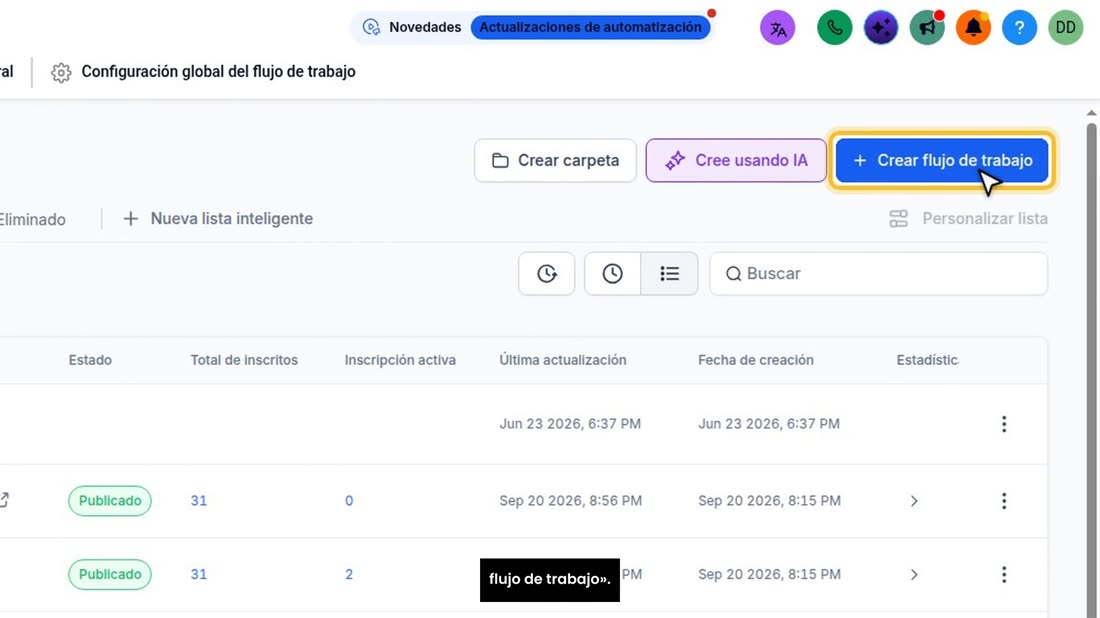Click the Inscripción activa column header
Image resolution: width=1100 pixels, height=618 pixels.
point(400,360)
